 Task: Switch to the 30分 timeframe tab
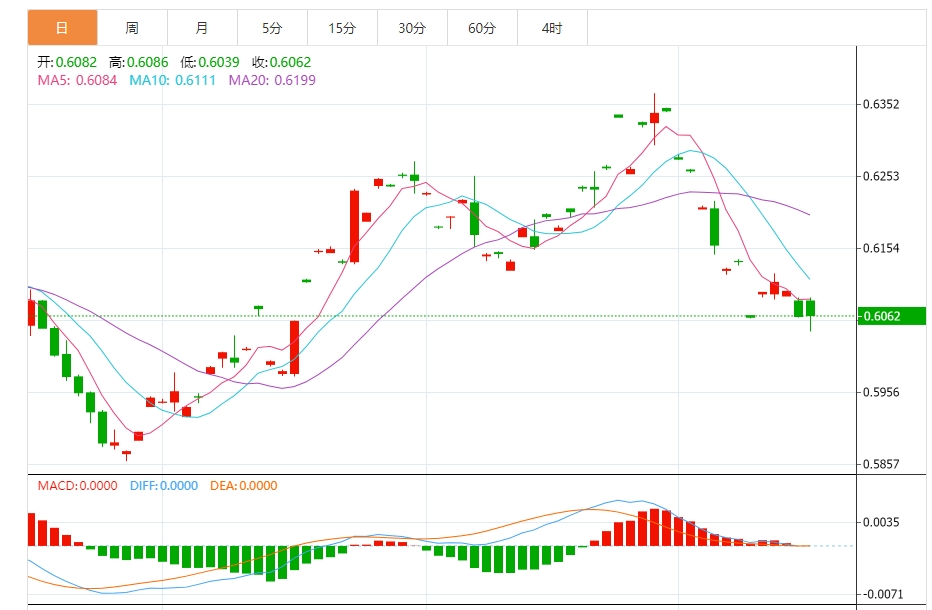pyautogui.click(x=412, y=28)
